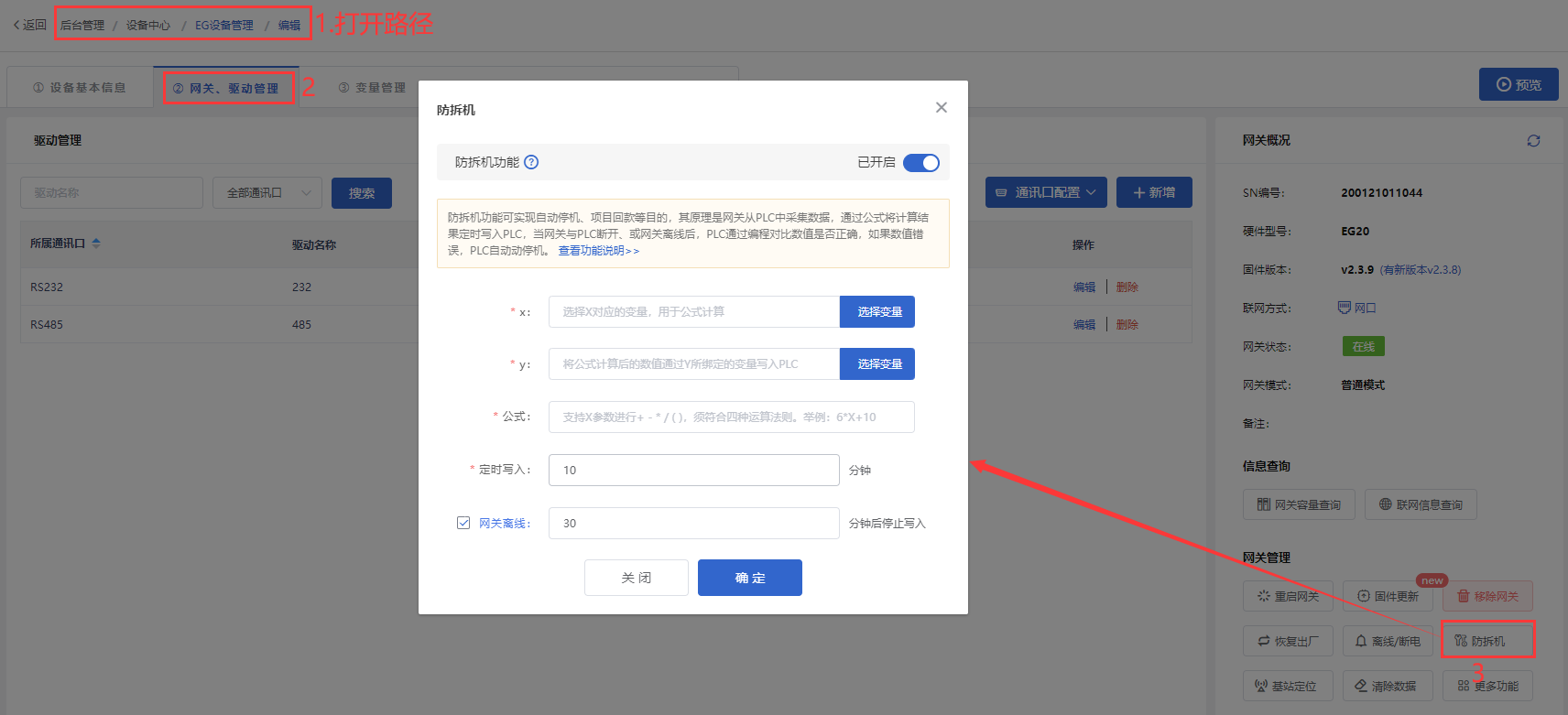Sort by 所属通讯口 column arrows
1568x715 pixels.
coord(96,244)
